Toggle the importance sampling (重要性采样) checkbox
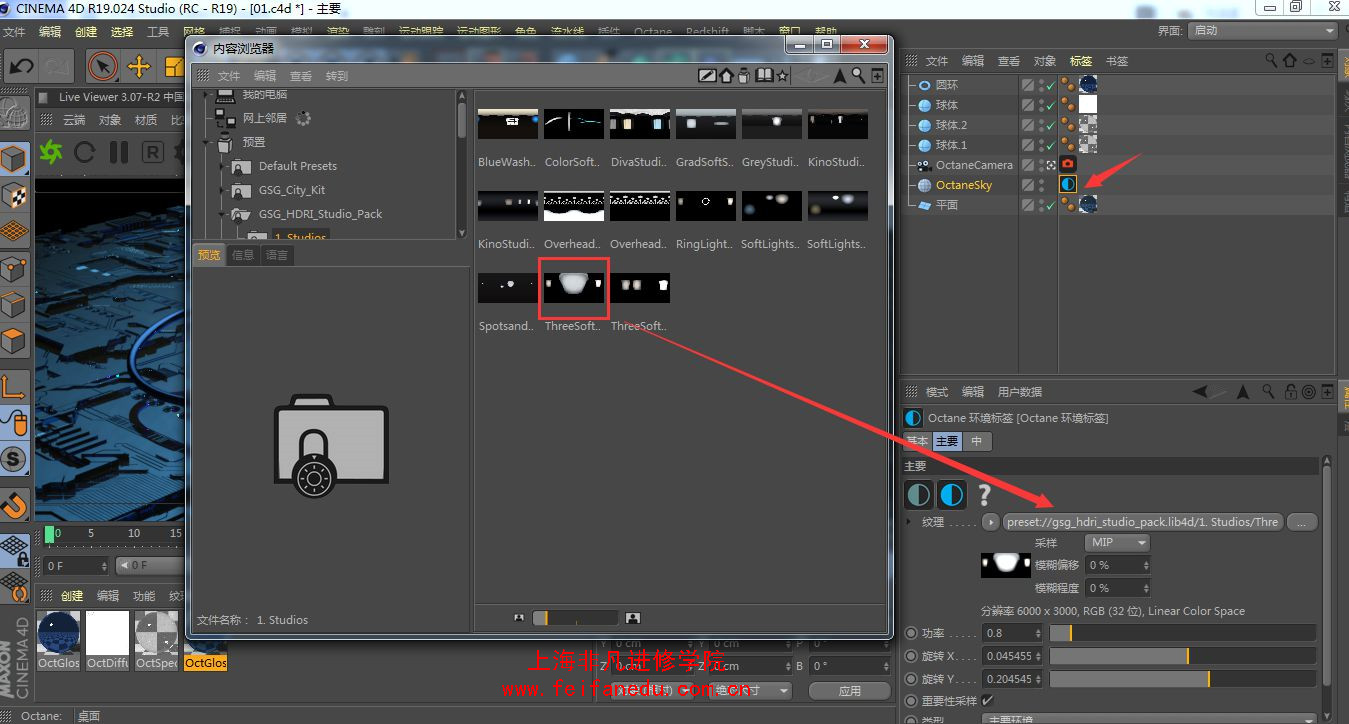Screen dimensions: 1349x724 click(988, 701)
